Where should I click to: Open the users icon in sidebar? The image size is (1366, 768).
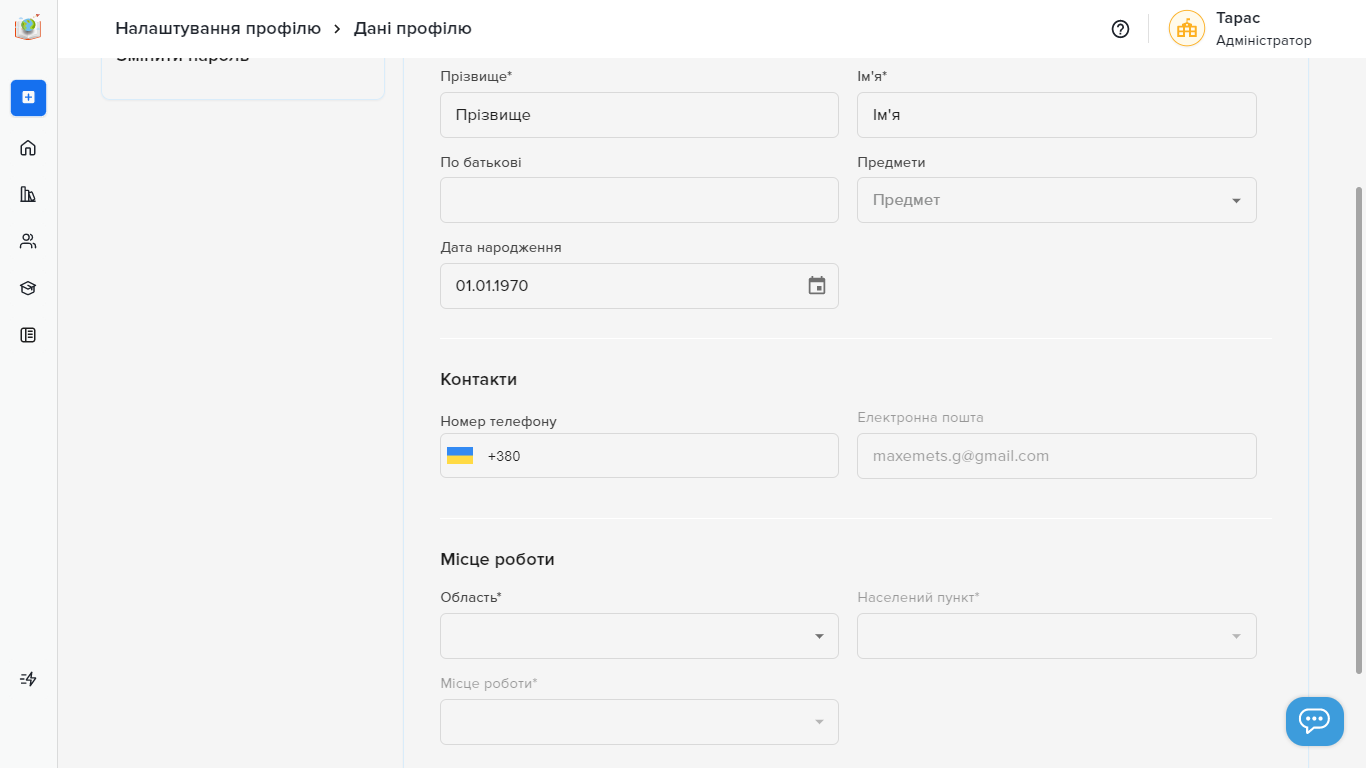pyautogui.click(x=28, y=241)
